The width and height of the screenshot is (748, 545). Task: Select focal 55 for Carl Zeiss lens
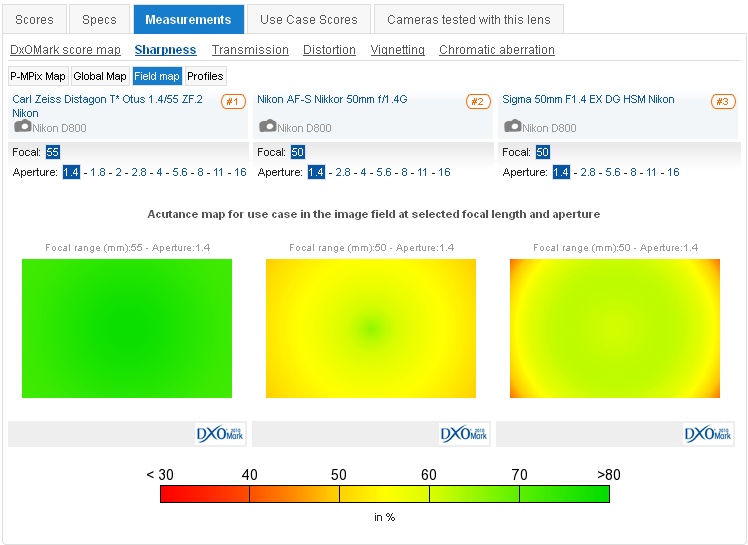52,152
